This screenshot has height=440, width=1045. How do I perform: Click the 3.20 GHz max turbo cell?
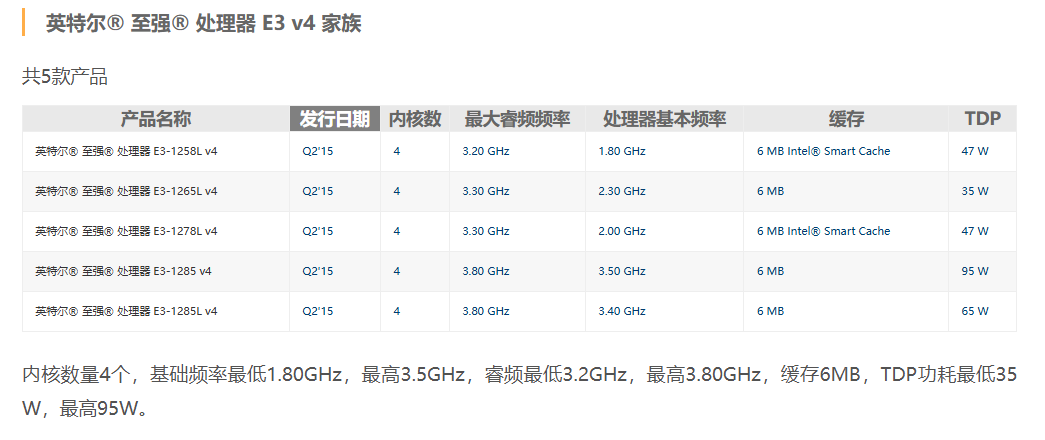486,151
